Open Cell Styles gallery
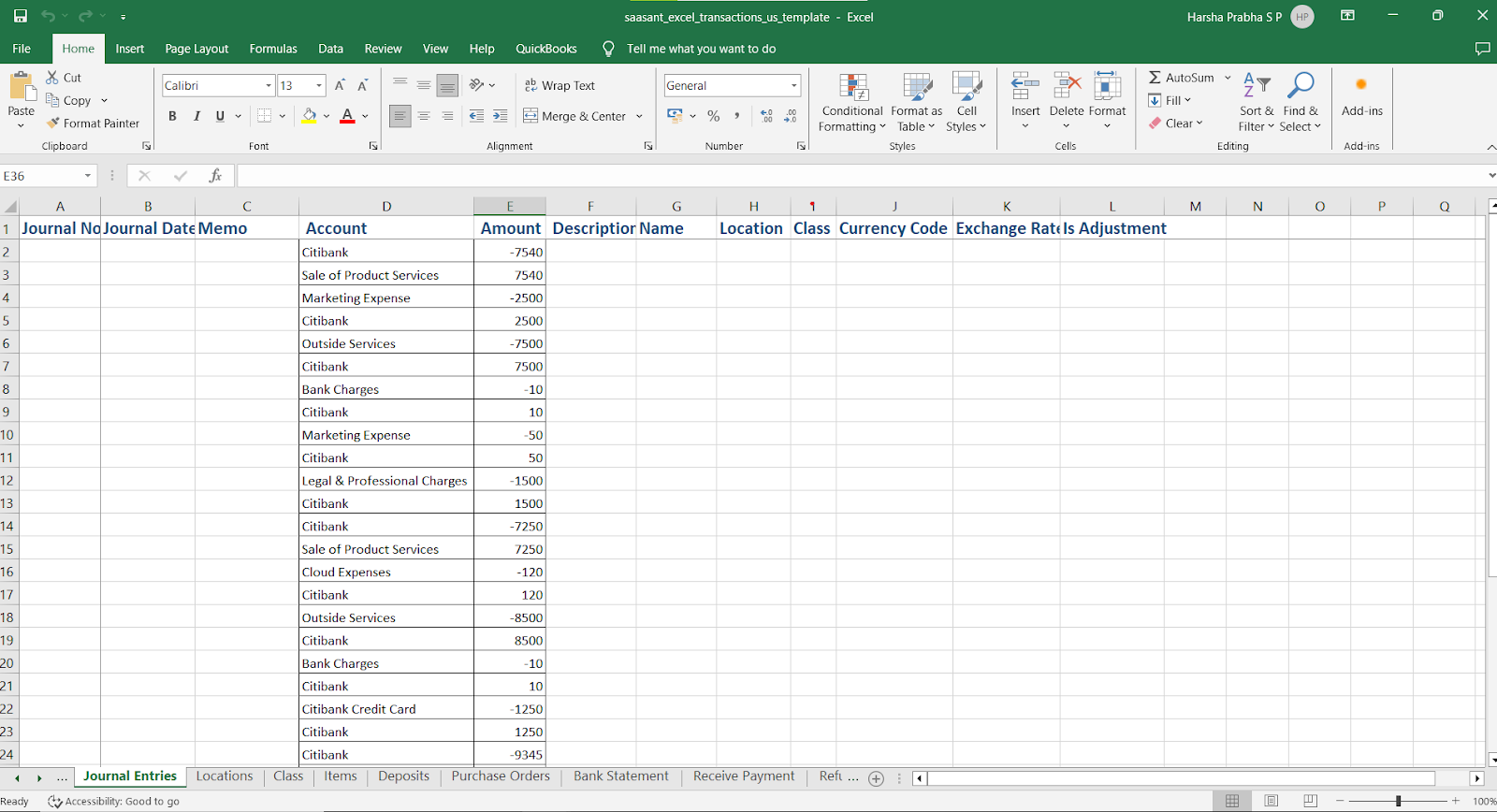Viewport: 1497px width, 812px height. tap(967, 103)
